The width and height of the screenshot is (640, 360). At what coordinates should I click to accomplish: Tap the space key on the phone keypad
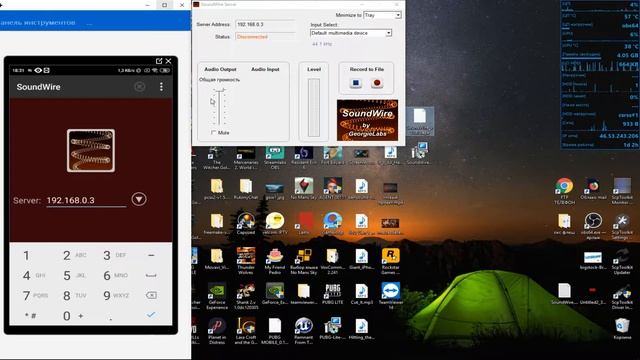(x=151, y=276)
